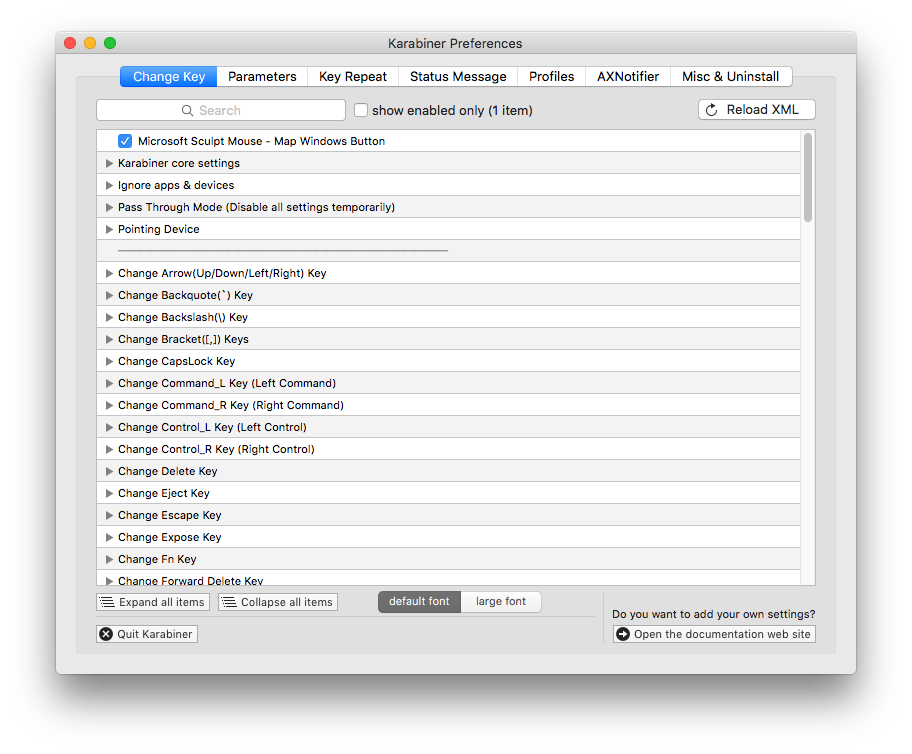Expand Pass Through Mode section
The height and width of the screenshot is (754, 912).
(x=109, y=207)
